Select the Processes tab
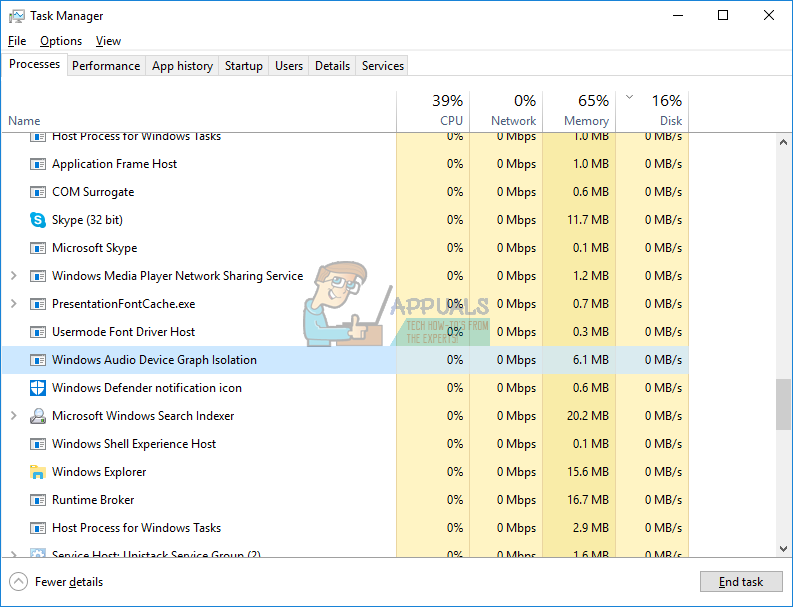The height and width of the screenshot is (607, 793). [x=34, y=64]
